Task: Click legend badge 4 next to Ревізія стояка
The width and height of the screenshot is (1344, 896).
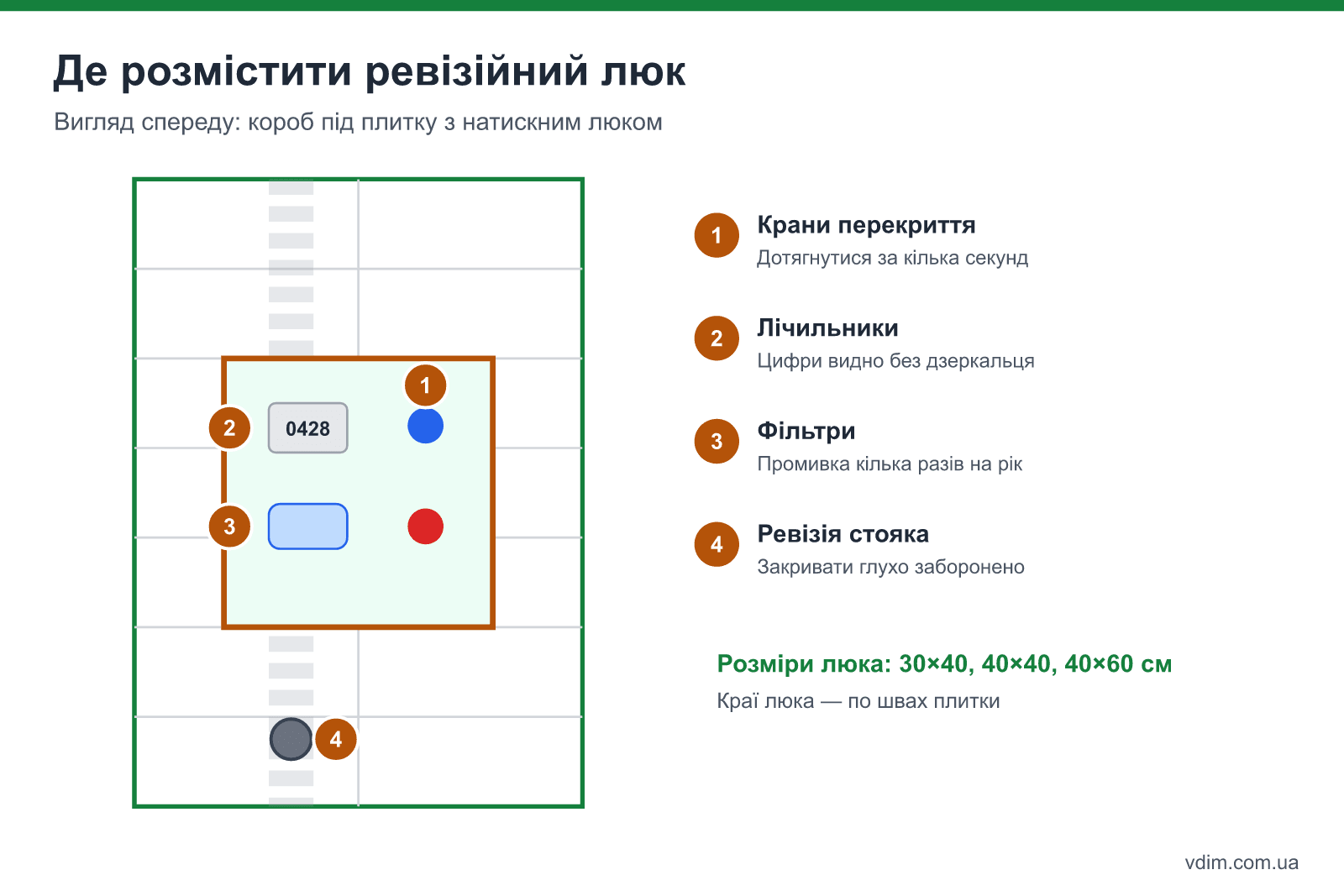Action: pyautogui.click(x=717, y=544)
